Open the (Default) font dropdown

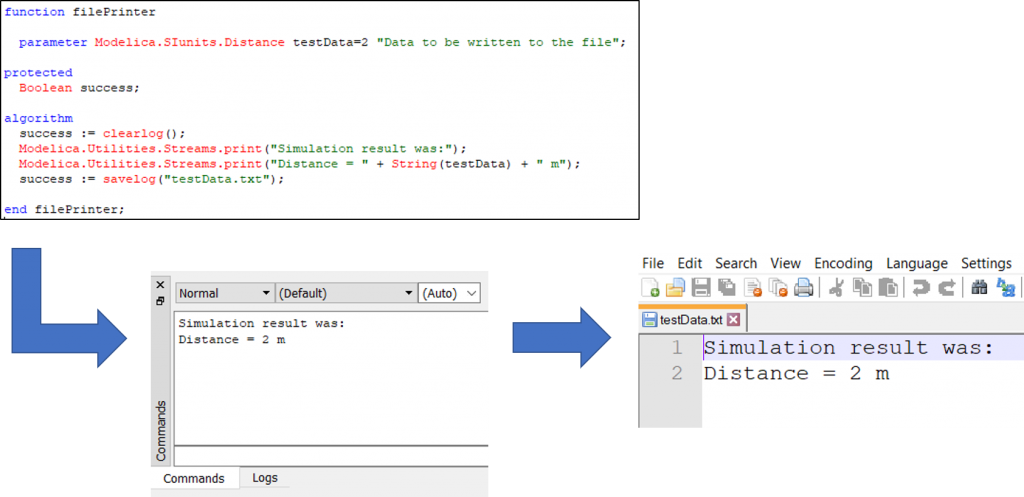[346, 294]
